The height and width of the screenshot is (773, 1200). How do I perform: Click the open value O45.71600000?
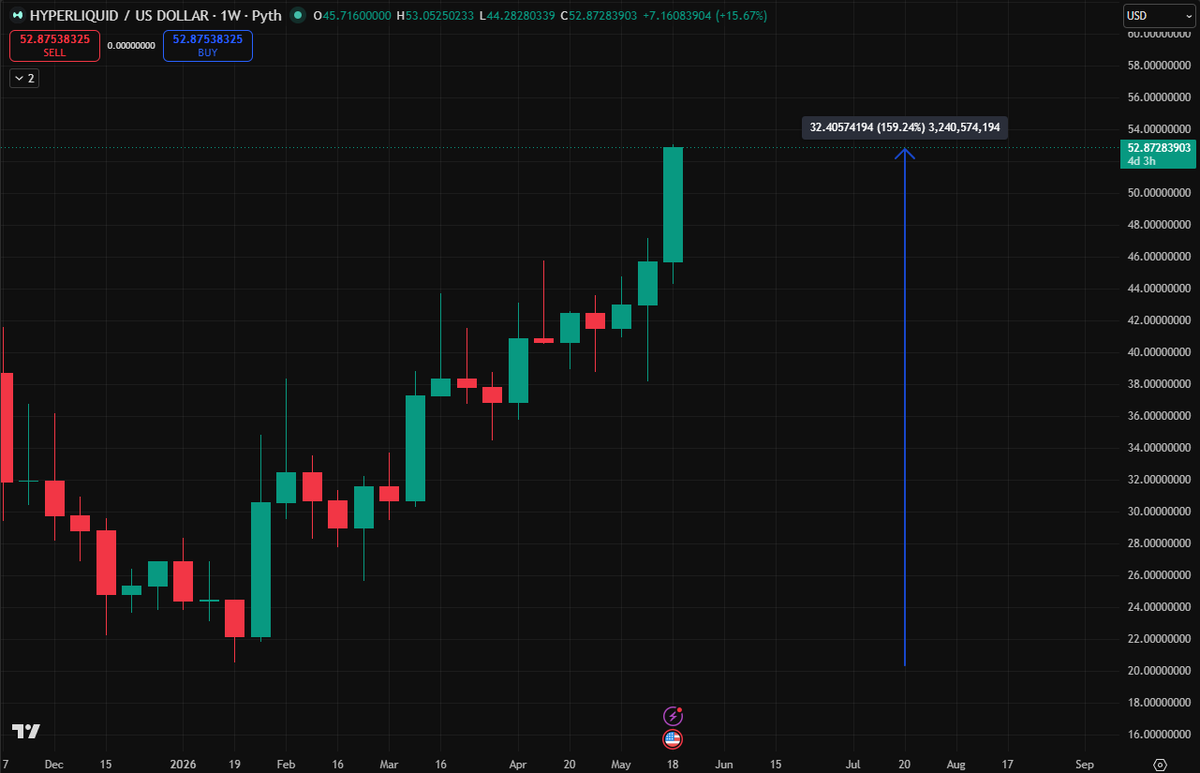click(x=352, y=15)
